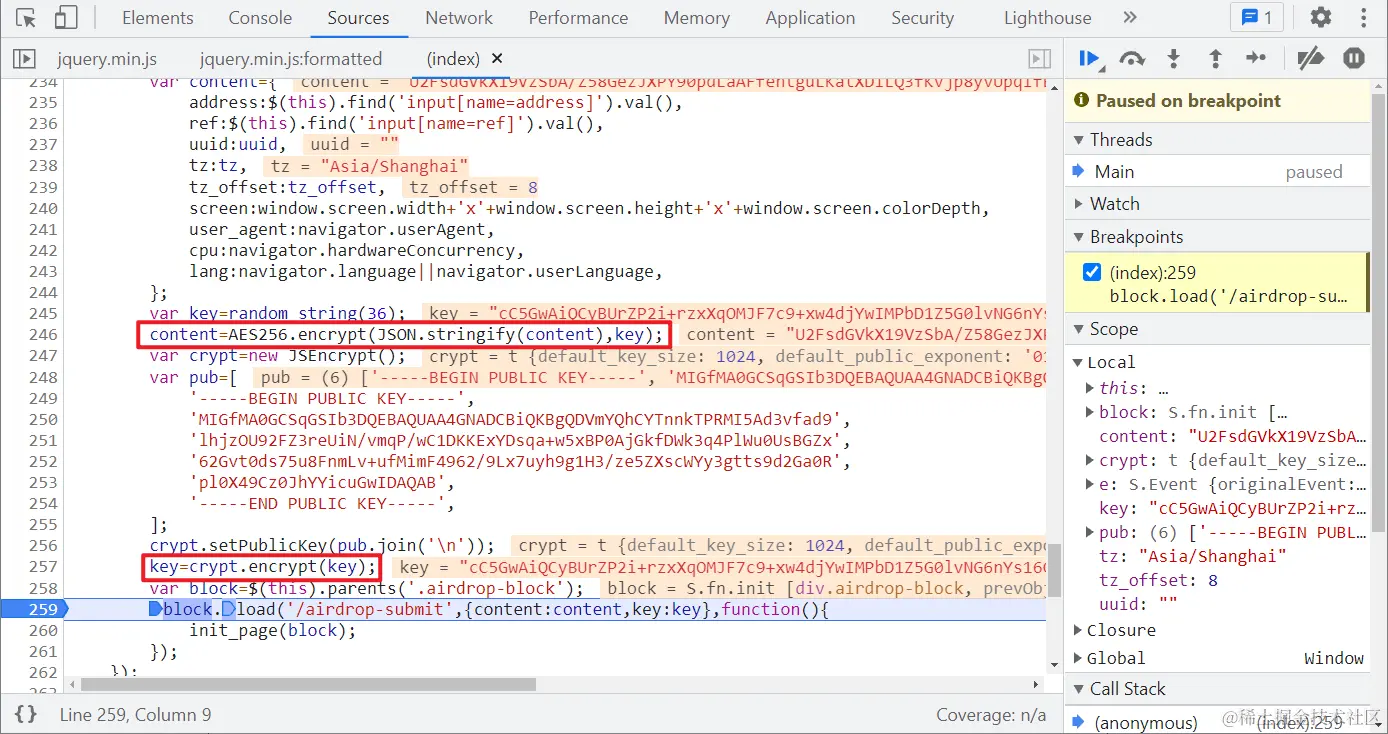Click the horizontal scrollbar thumb in editor
Screen dimensions: 1388x734
tap(308, 684)
